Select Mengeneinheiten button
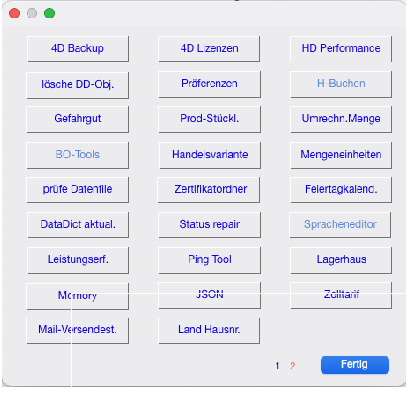Screen dimensions: 417x393 pos(341,155)
